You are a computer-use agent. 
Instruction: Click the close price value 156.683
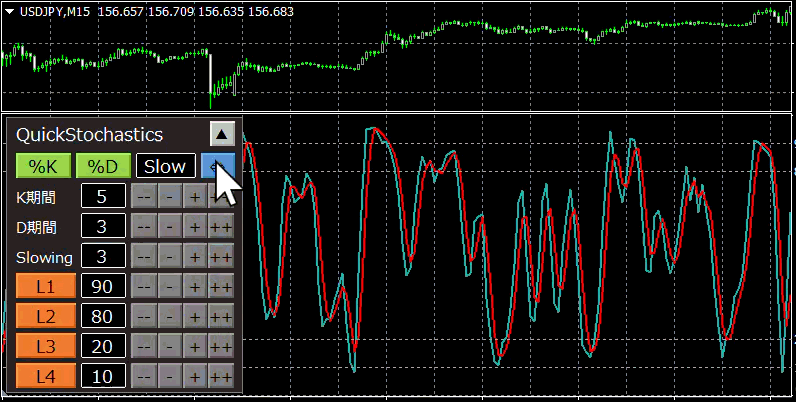click(x=271, y=12)
